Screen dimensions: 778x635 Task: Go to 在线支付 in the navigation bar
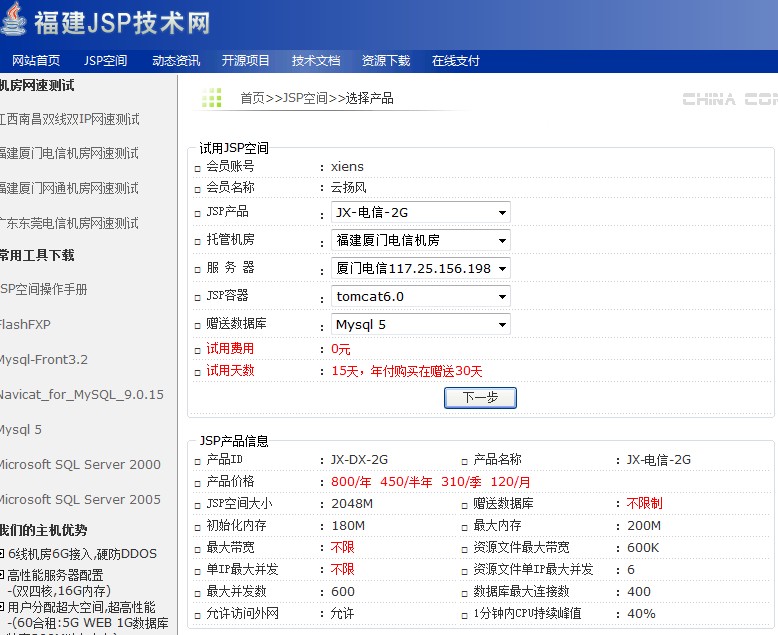[x=456, y=61]
